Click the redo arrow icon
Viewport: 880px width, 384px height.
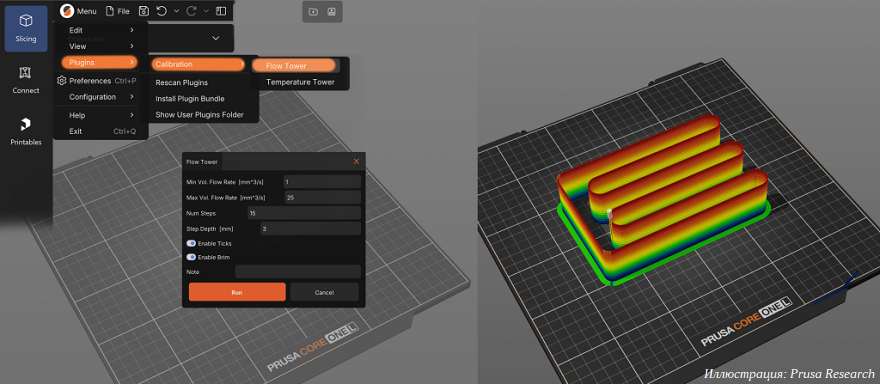[x=191, y=11]
